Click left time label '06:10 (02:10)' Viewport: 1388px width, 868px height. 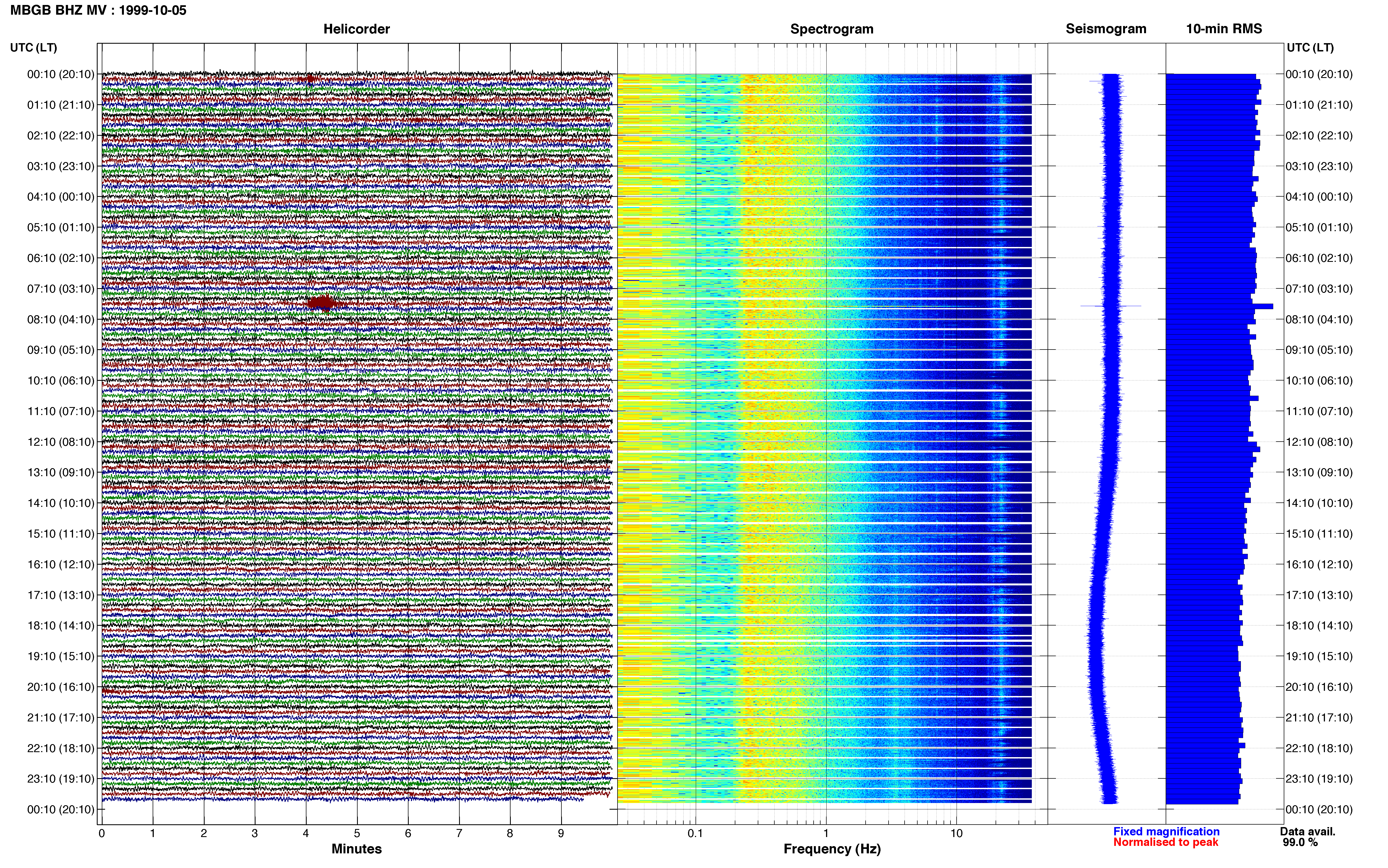(x=61, y=258)
